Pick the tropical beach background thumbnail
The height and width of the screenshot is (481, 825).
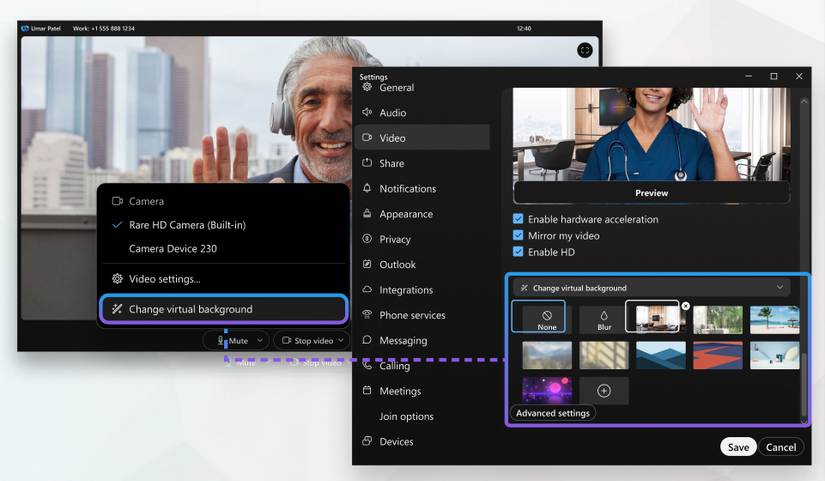tap(775, 319)
